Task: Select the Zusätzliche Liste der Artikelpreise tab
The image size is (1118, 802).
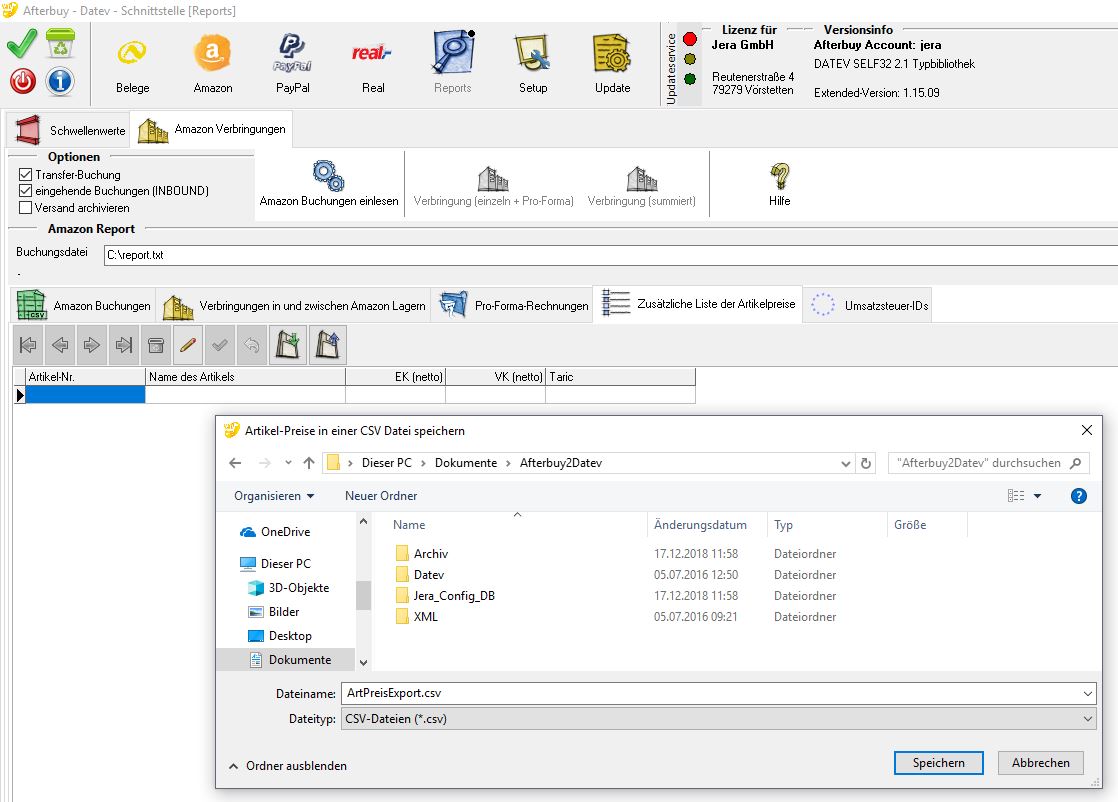Action: click(698, 304)
